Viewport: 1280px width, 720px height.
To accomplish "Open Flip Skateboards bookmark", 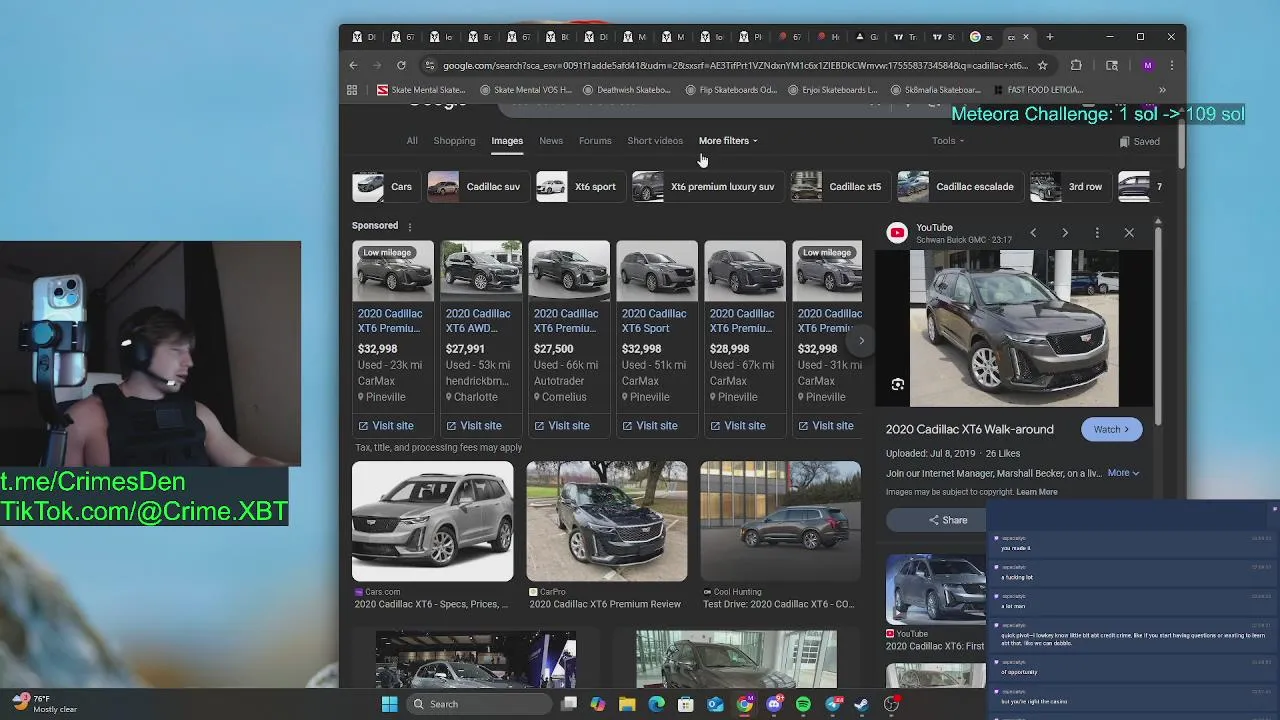I will [731, 90].
